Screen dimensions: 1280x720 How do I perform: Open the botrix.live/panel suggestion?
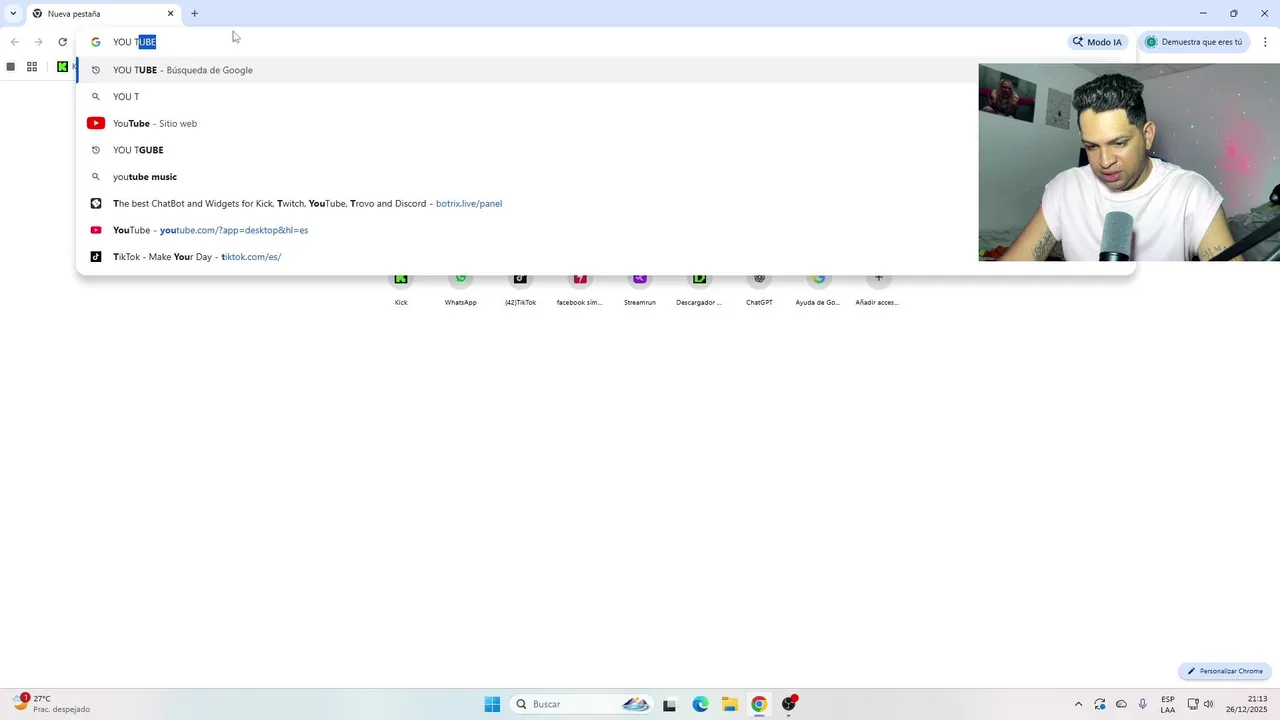pos(606,203)
